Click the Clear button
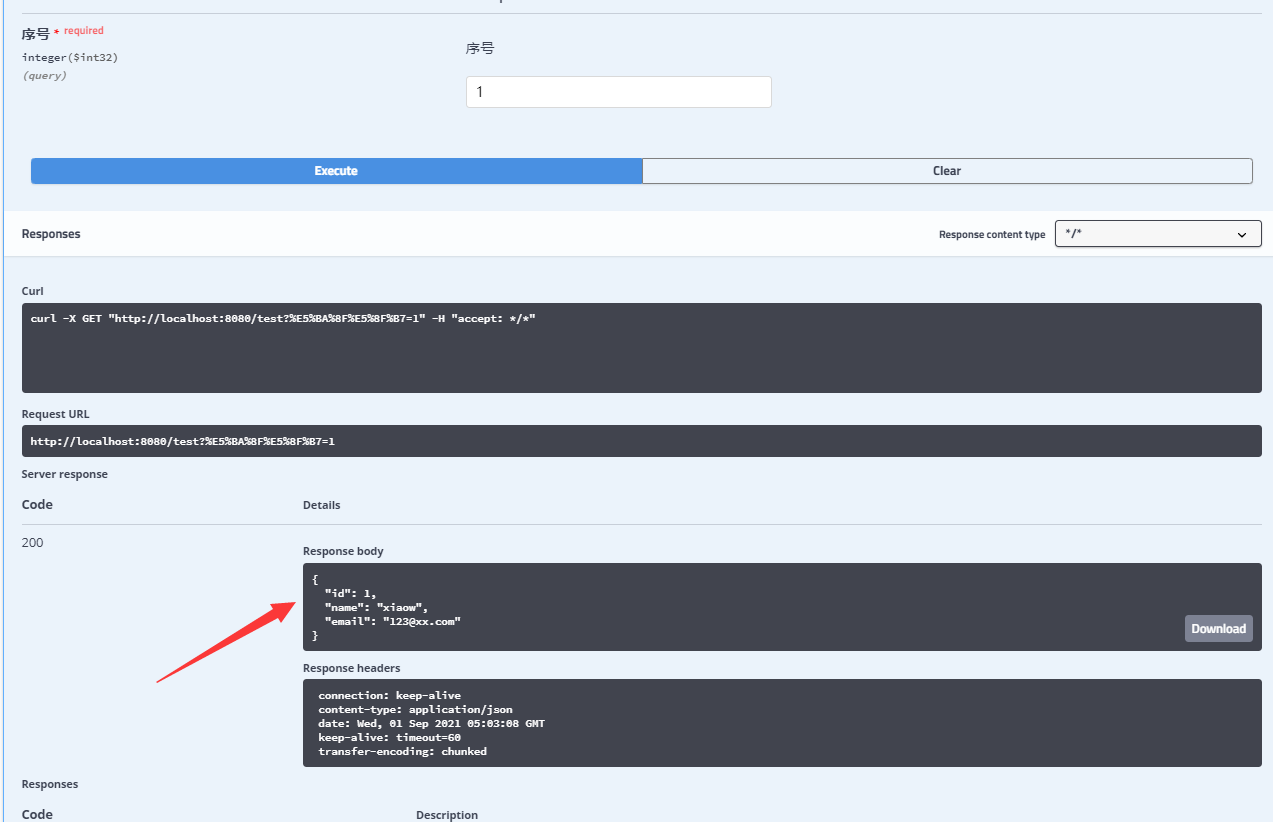The height and width of the screenshot is (822, 1273). coord(947,171)
